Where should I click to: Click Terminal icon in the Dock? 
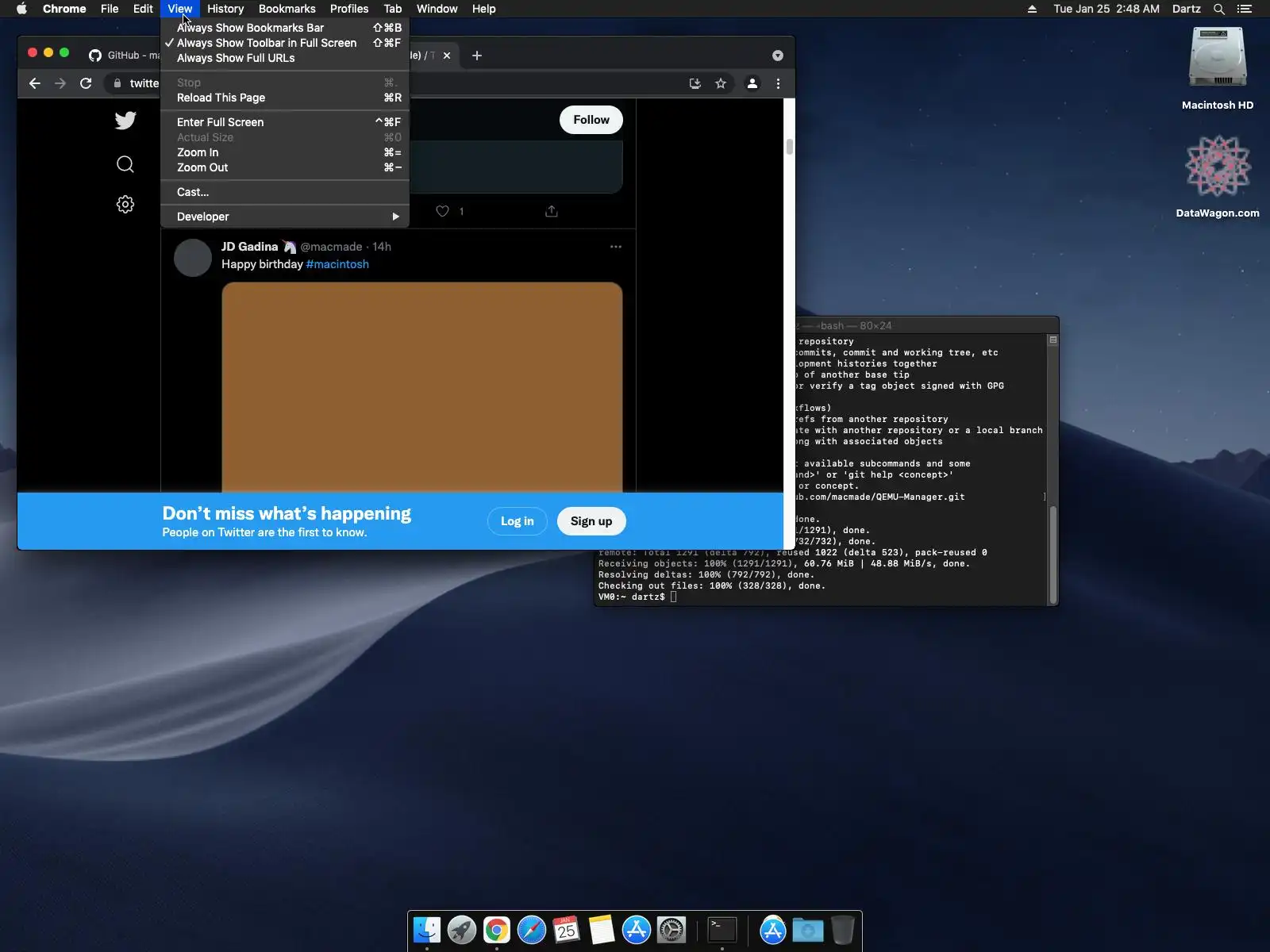[x=722, y=930]
